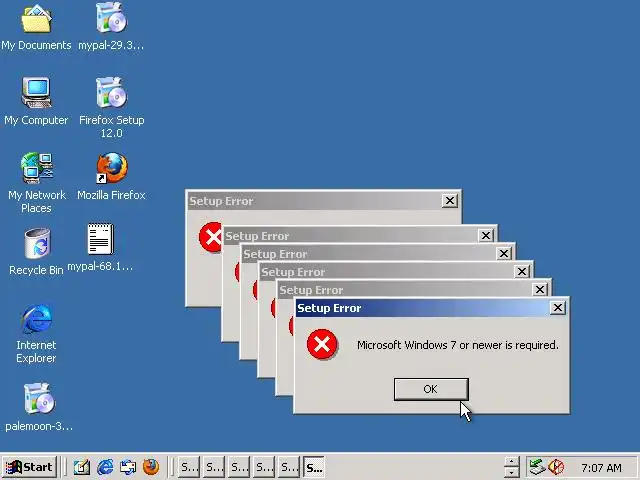
Task: Close the second Setup Error window from back
Action: [x=486, y=236]
